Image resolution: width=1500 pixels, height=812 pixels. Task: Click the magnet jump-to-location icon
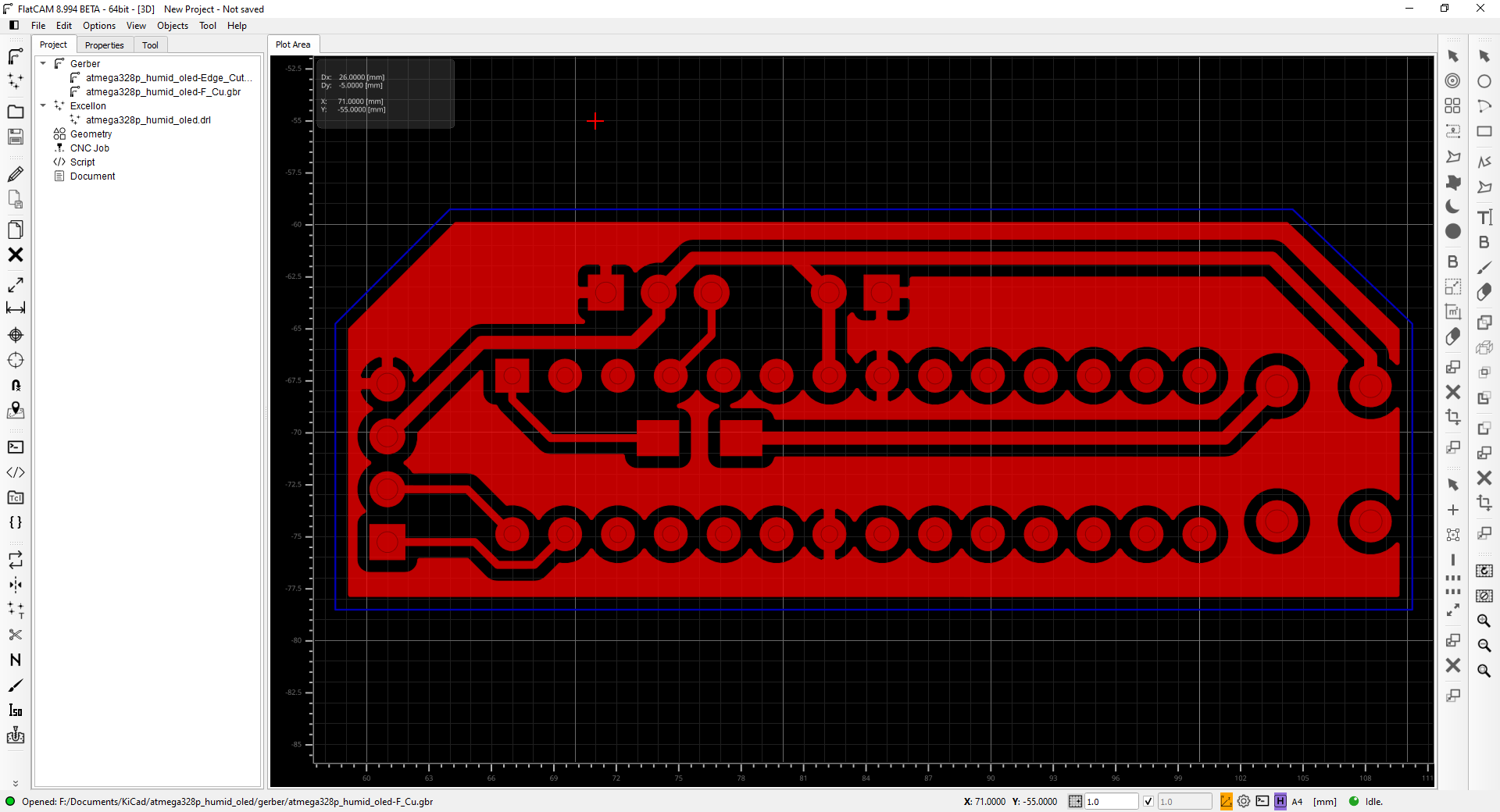click(x=16, y=385)
